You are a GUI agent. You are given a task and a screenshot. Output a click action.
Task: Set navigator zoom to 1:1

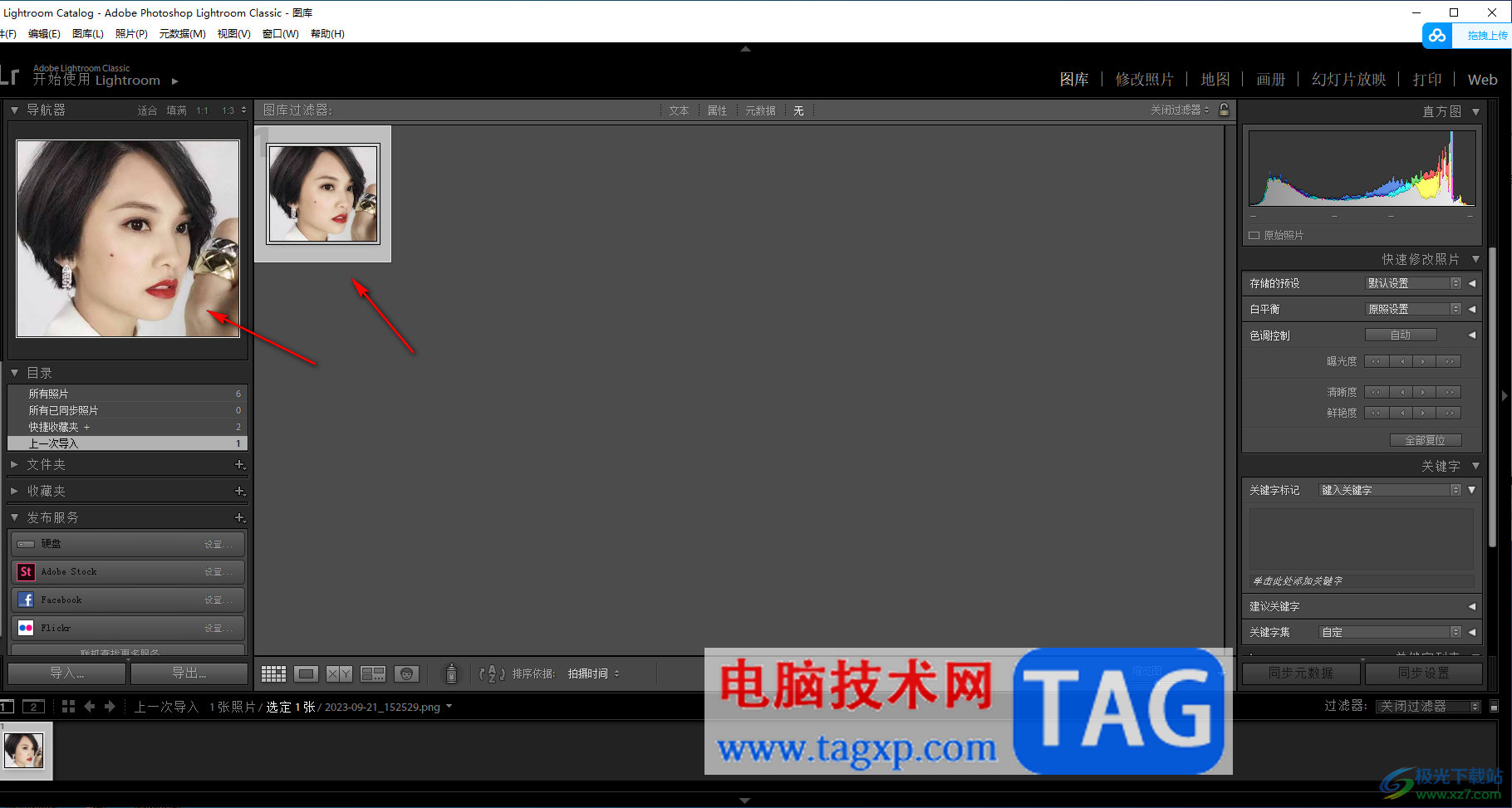pyautogui.click(x=203, y=110)
